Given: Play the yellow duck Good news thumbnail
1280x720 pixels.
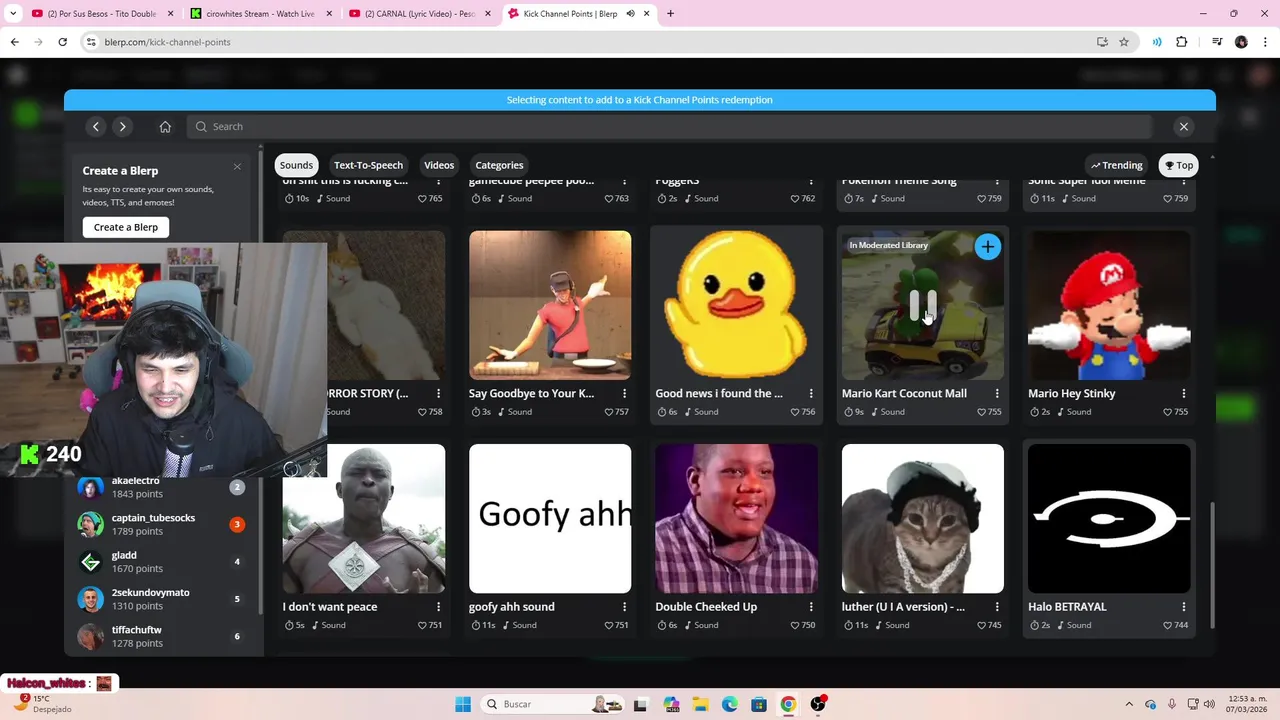Looking at the screenshot, I should coord(736,305).
